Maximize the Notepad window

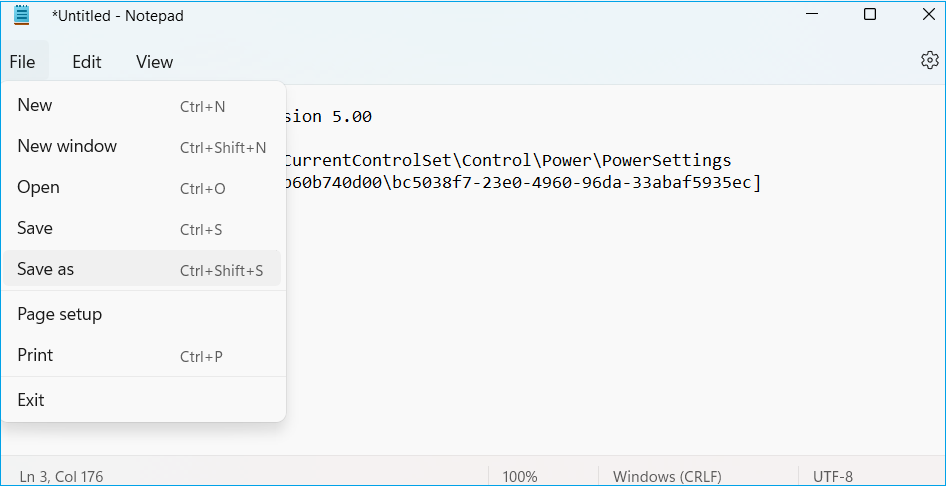(x=869, y=14)
